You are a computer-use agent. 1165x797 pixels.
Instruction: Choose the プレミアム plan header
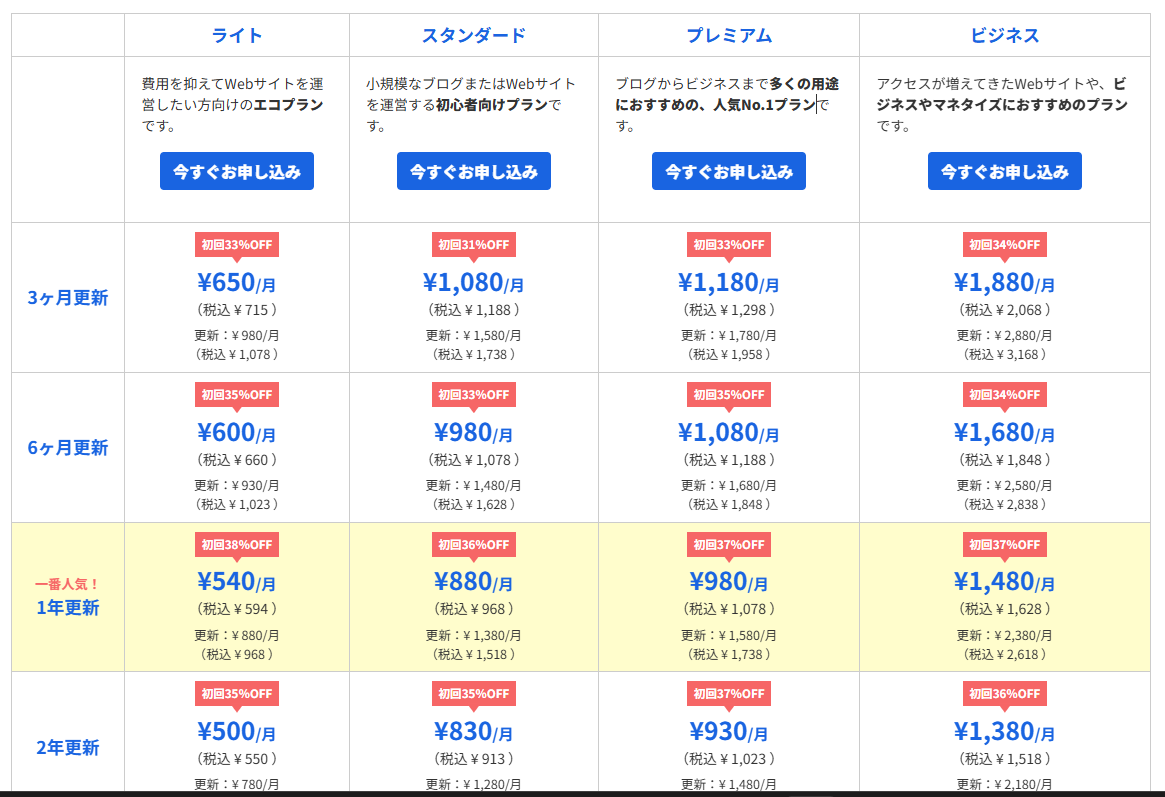tap(729, 36)
